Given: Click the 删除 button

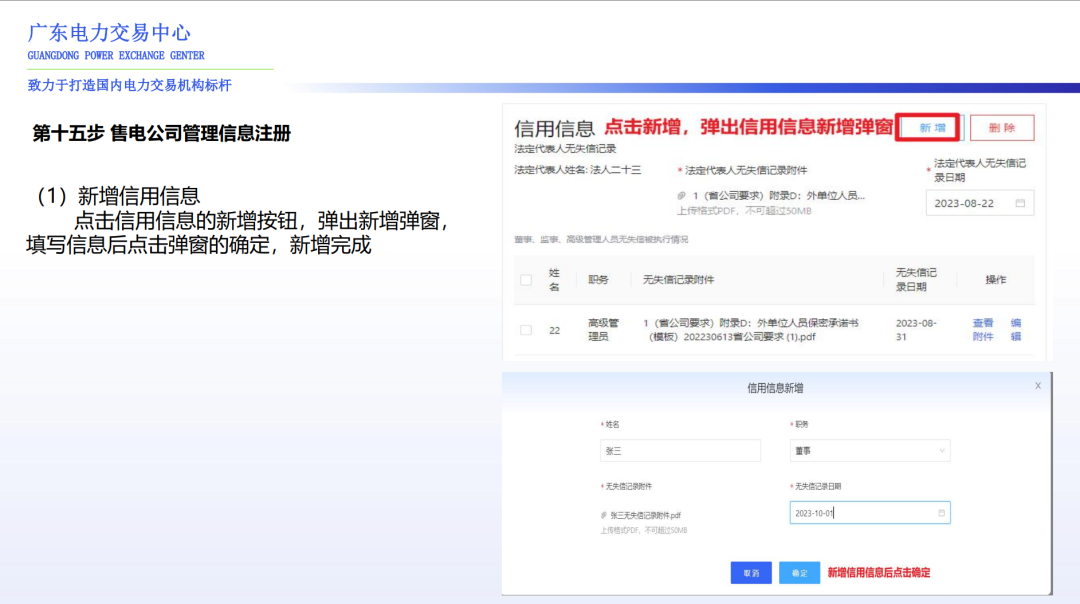Looking at the screenshot, I should pyautogui.click(x=1002, y=127).
